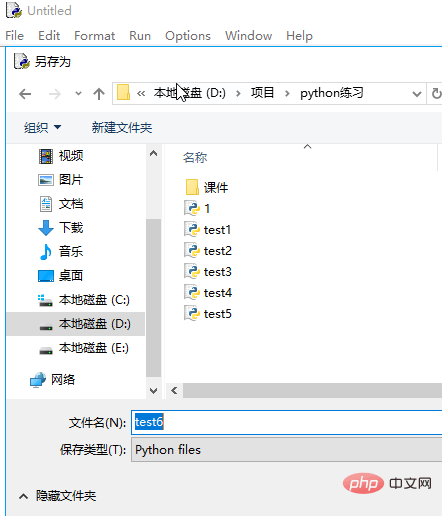Click the network icon
Screen dimensions: 442x516
[38, 380]
